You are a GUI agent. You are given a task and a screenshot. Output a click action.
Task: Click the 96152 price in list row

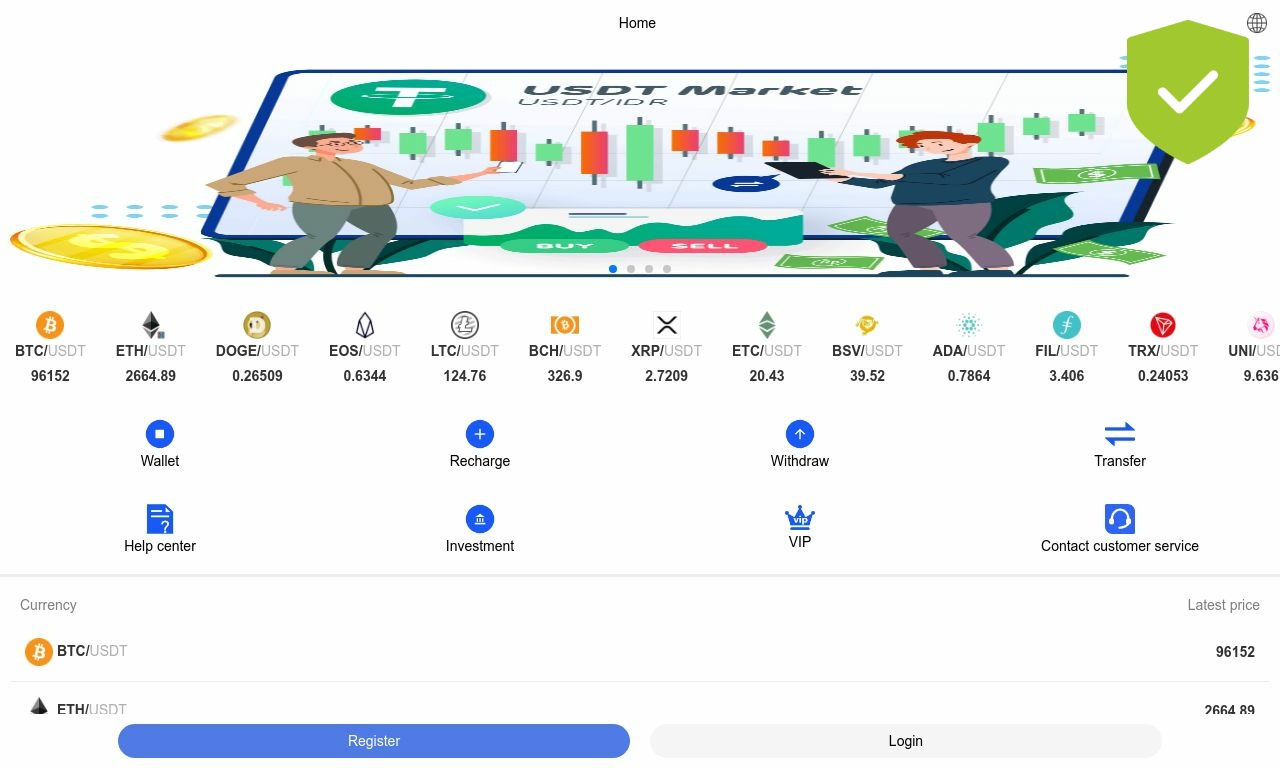1235,652
